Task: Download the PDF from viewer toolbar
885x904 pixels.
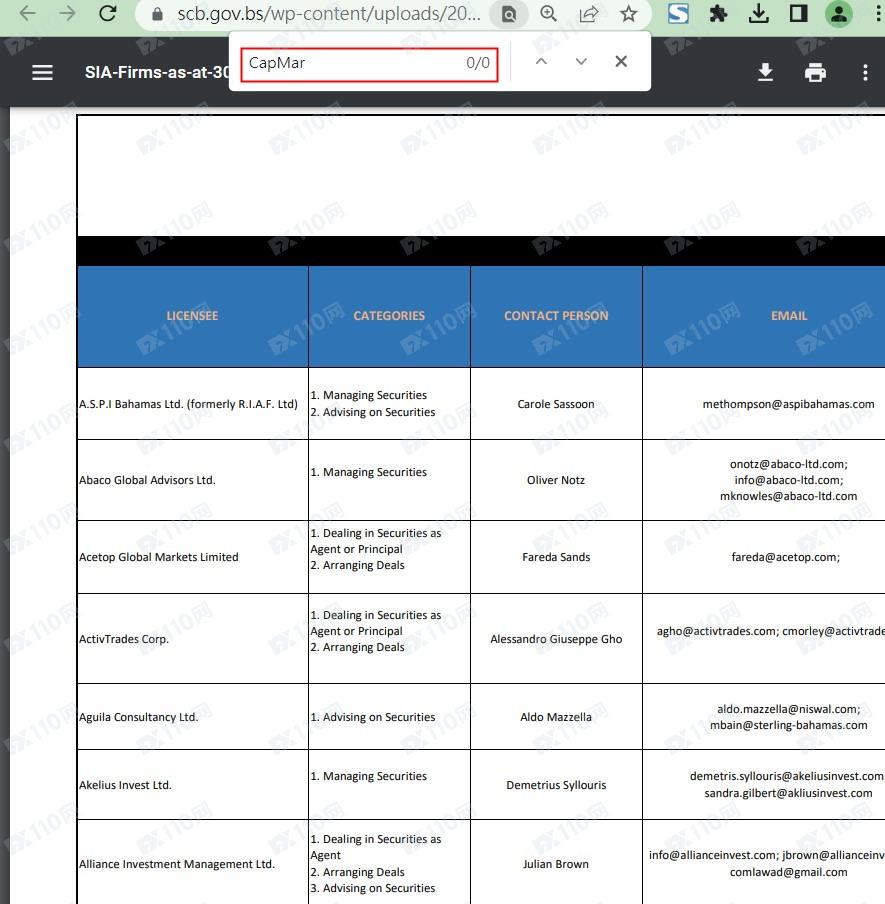Action: [765, 72]
